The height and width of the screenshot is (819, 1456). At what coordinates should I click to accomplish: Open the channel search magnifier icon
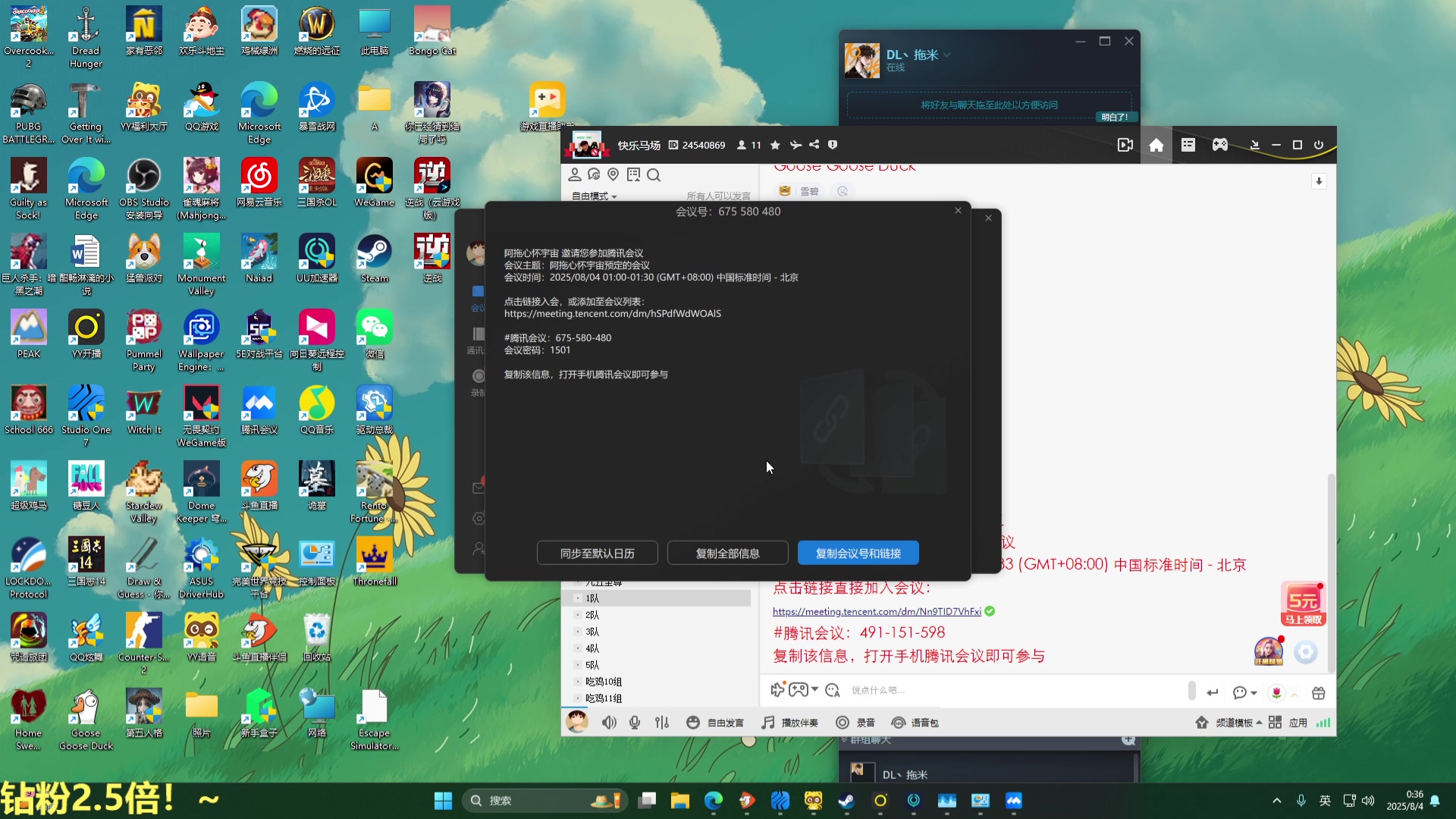pyautogui.click(x=654, y=175)
